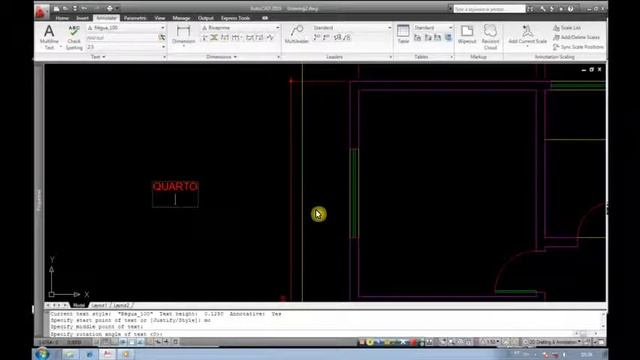Click Sync Scale Positions
Screen dimensions: 640x360
click(x=578, y=47)
